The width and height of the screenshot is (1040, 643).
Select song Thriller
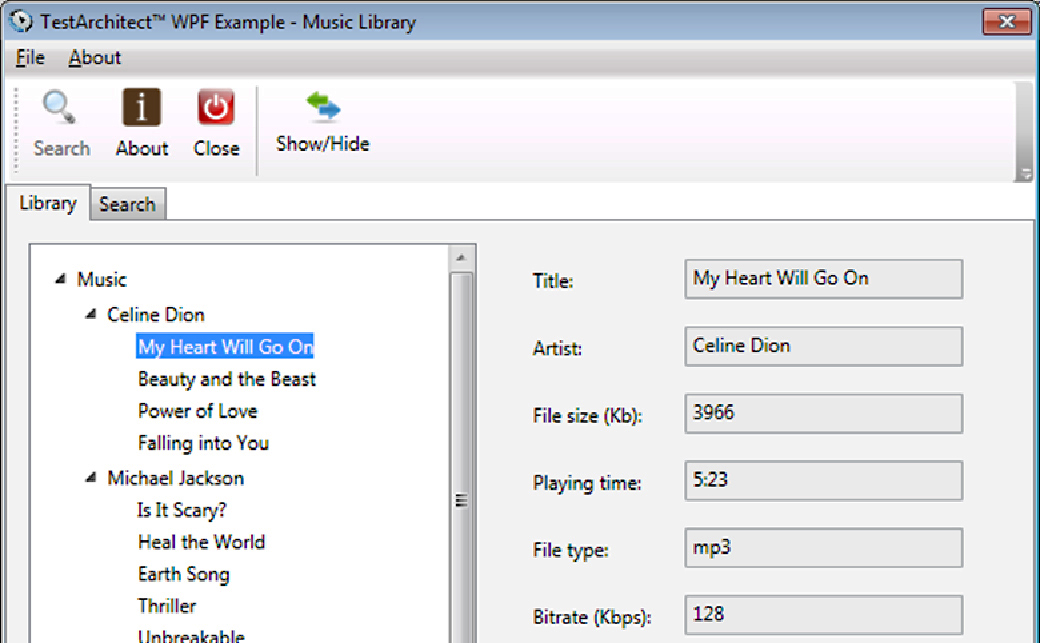coord(167,605)
